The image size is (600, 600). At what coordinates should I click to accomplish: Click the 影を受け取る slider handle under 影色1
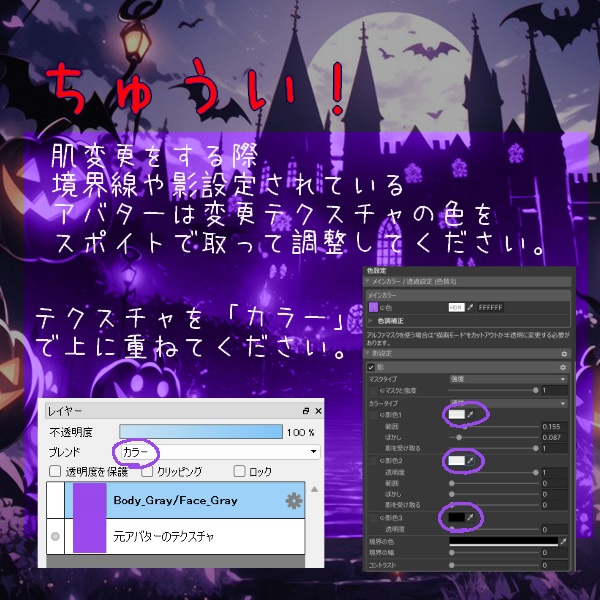click(x=535, y=448)
